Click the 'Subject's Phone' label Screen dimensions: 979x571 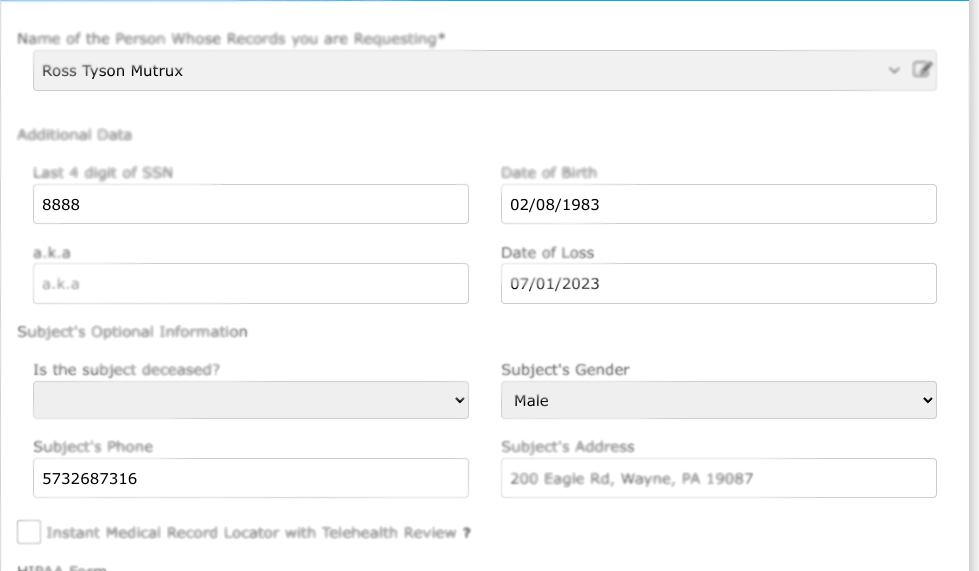click(x=92, y=447)
